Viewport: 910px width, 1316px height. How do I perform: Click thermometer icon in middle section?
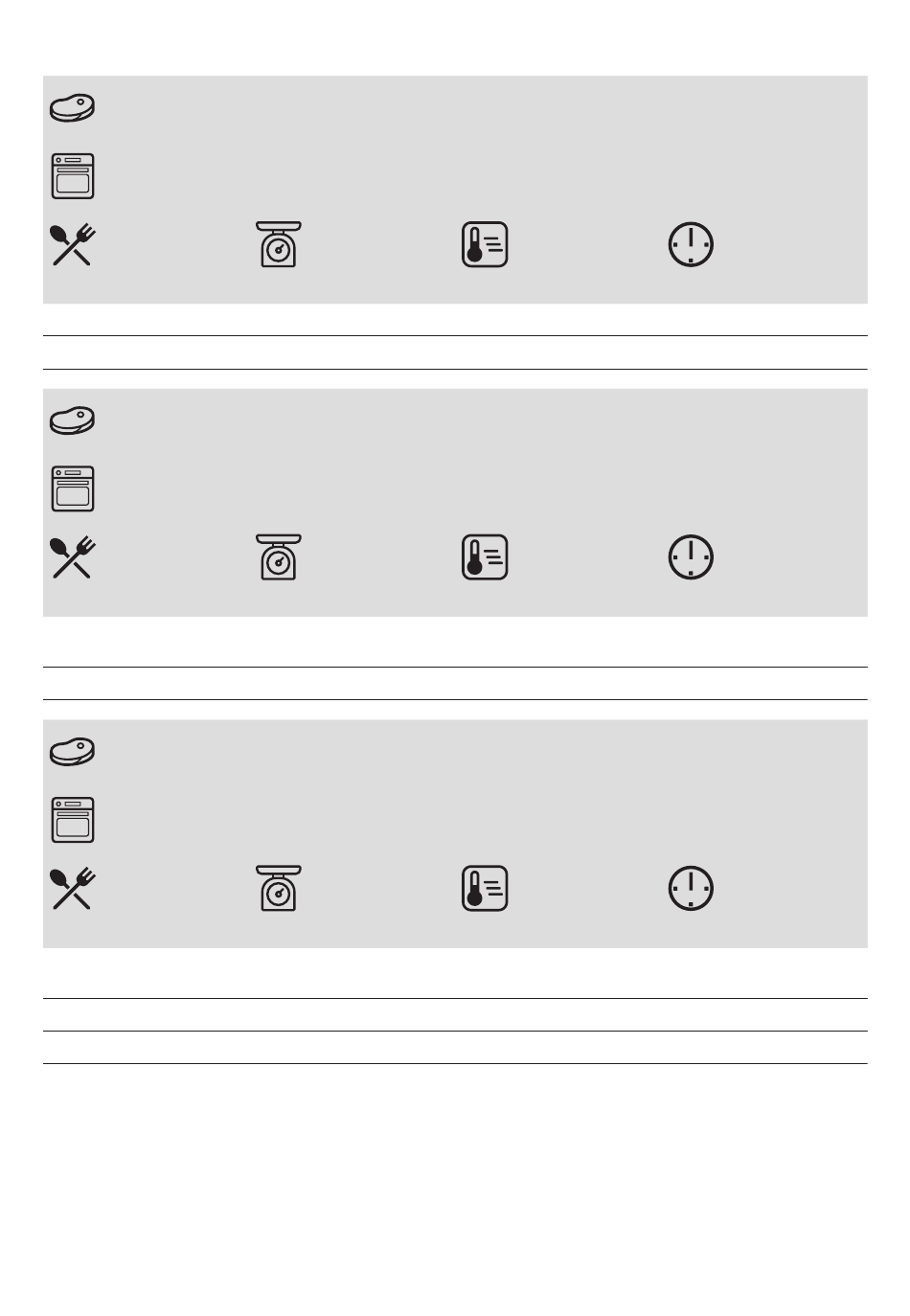(485, 557)
